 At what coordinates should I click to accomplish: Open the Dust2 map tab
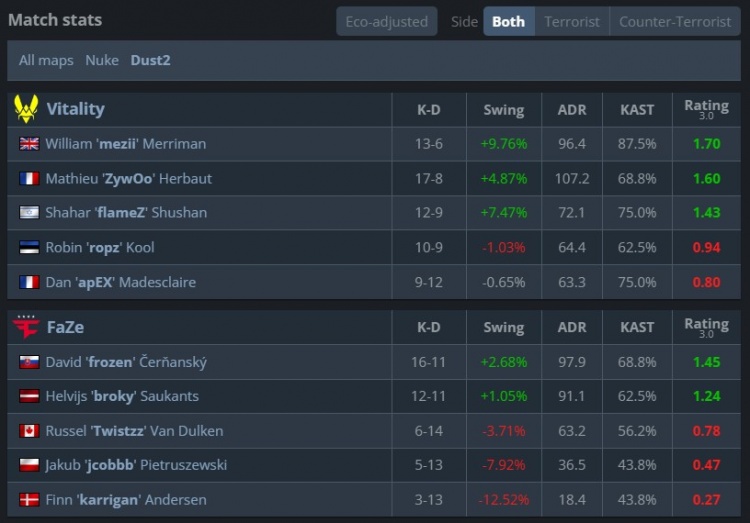pyautogui.click(x=150, y=60)
